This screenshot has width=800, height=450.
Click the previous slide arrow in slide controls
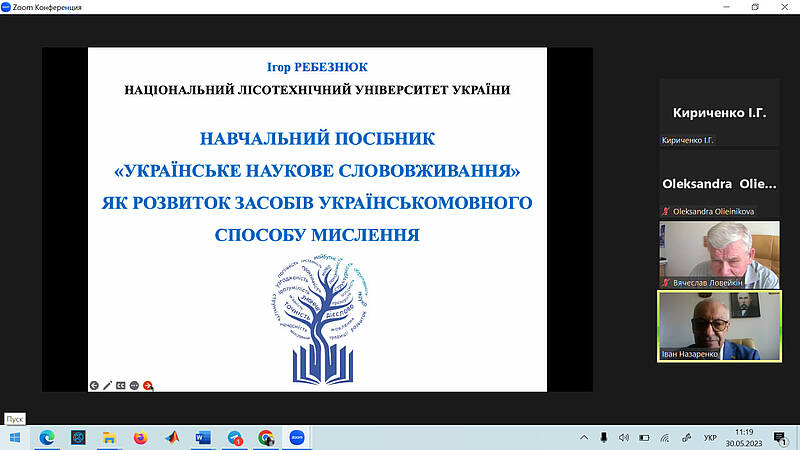coord(94,384)
